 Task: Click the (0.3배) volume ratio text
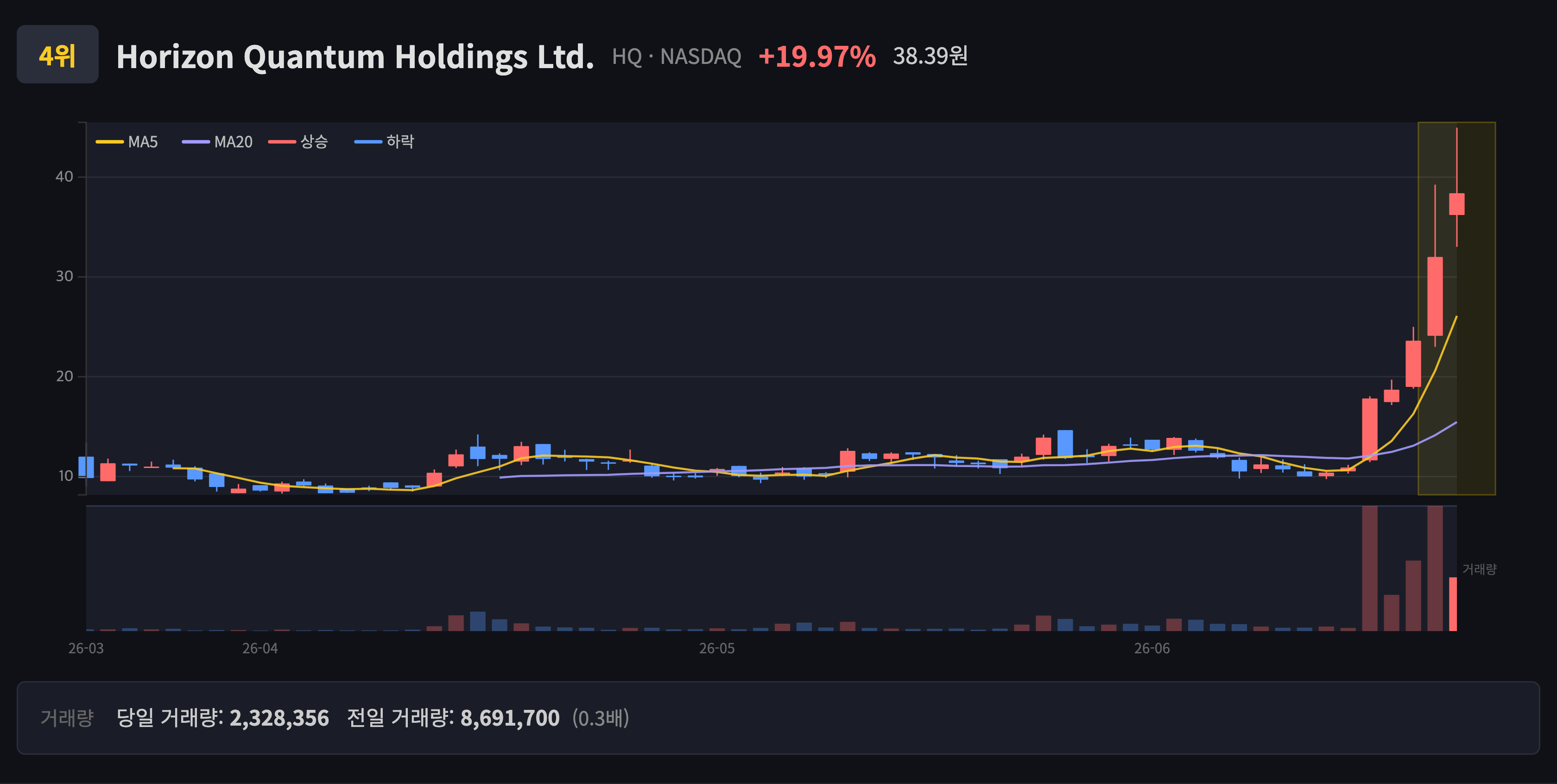point(601,718)
